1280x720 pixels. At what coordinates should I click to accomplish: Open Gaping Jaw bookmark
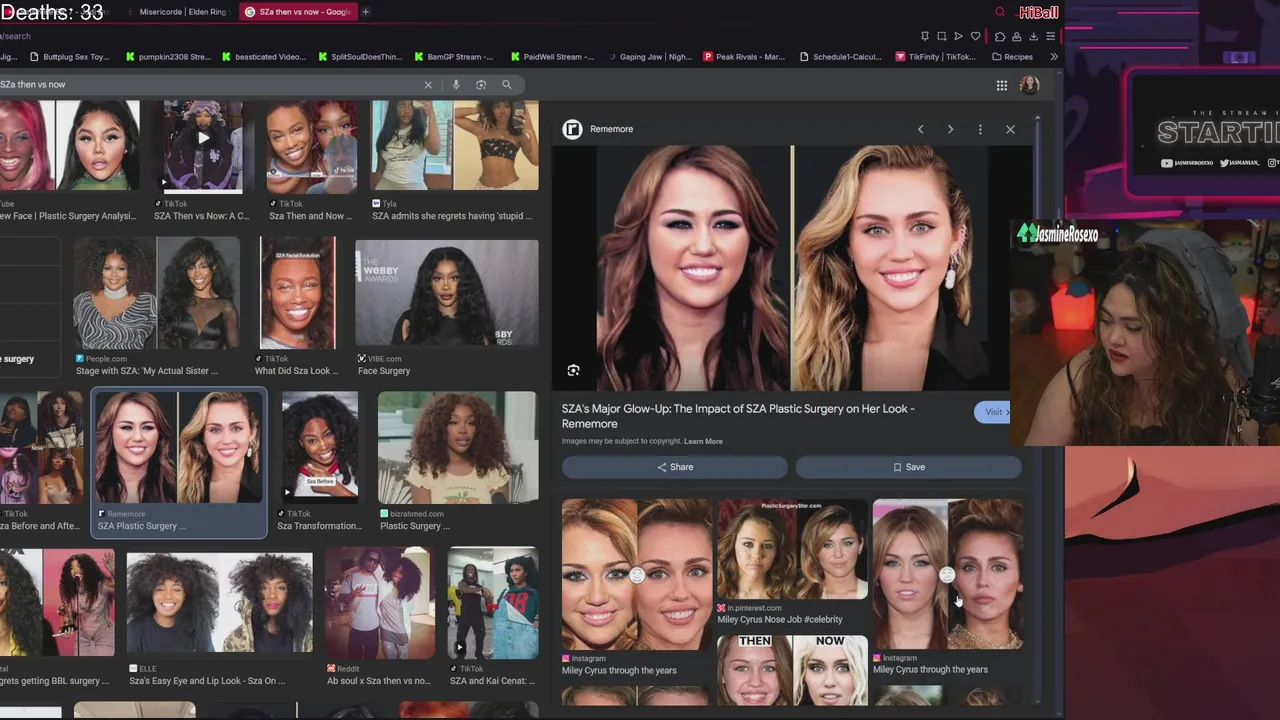click(x=649, y=57)
